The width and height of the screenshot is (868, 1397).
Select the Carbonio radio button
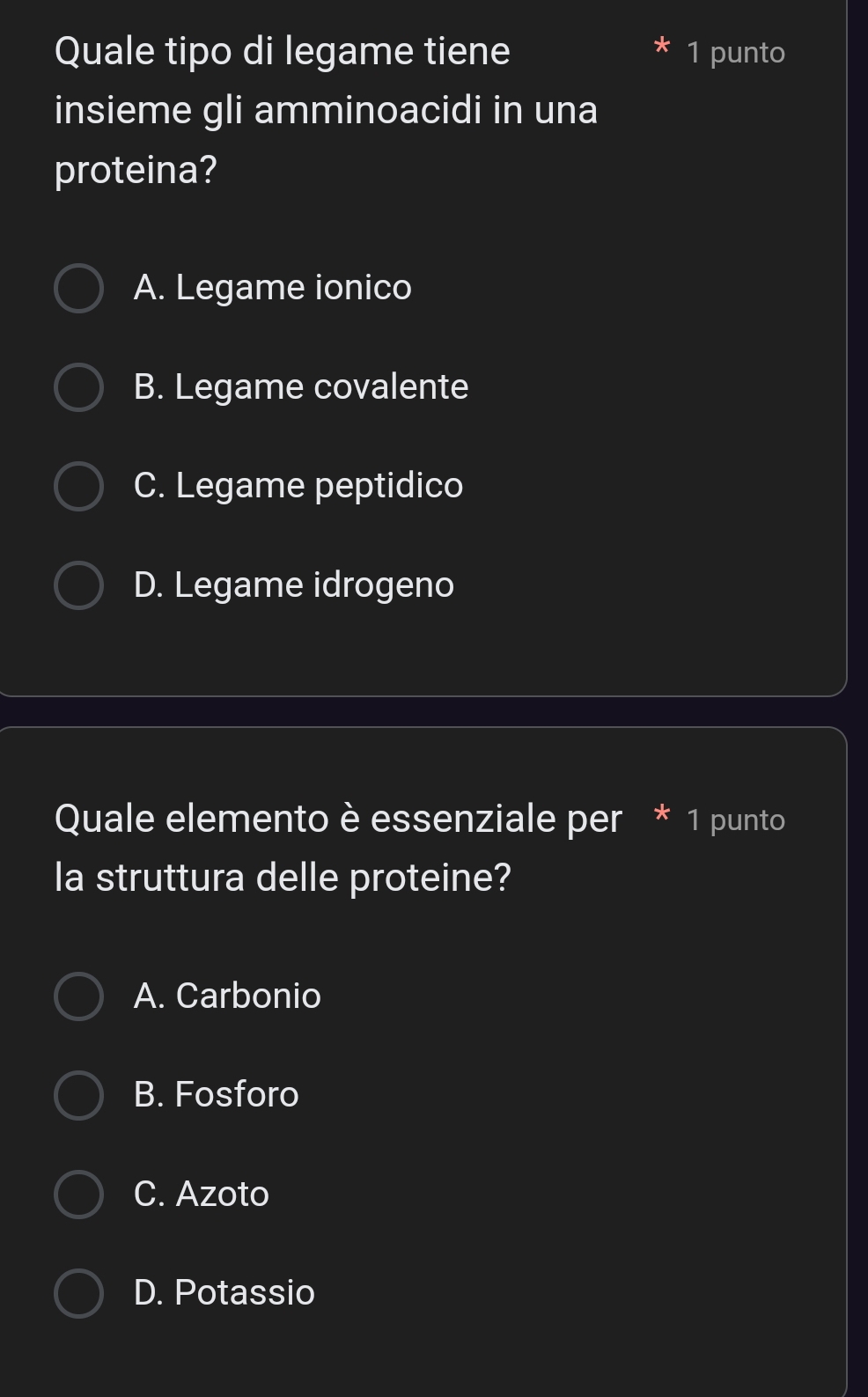point(79,996)
